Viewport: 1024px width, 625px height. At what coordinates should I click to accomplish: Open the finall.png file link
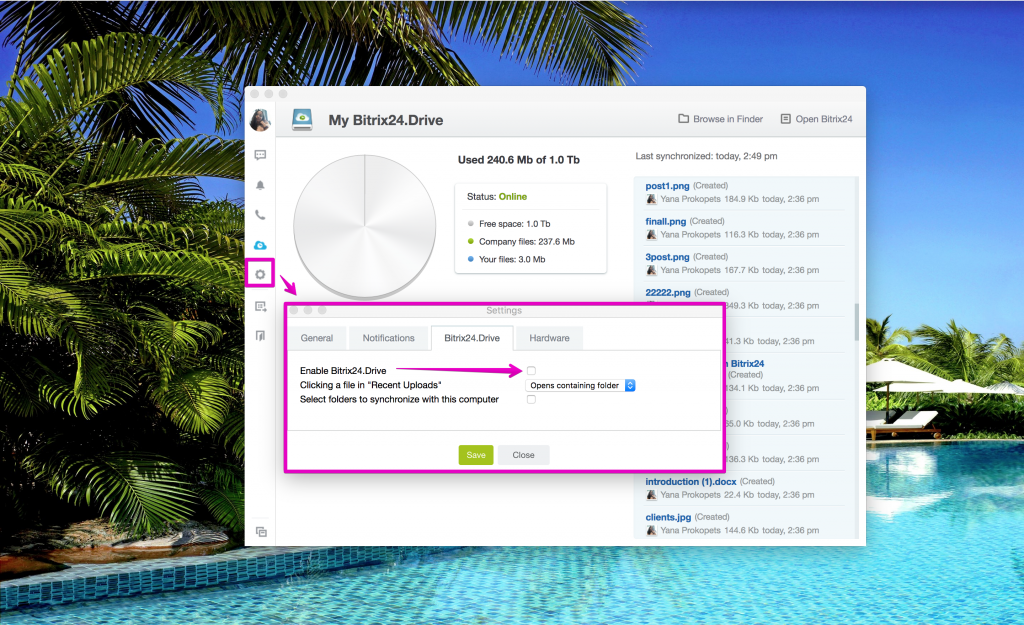point(665,221)
